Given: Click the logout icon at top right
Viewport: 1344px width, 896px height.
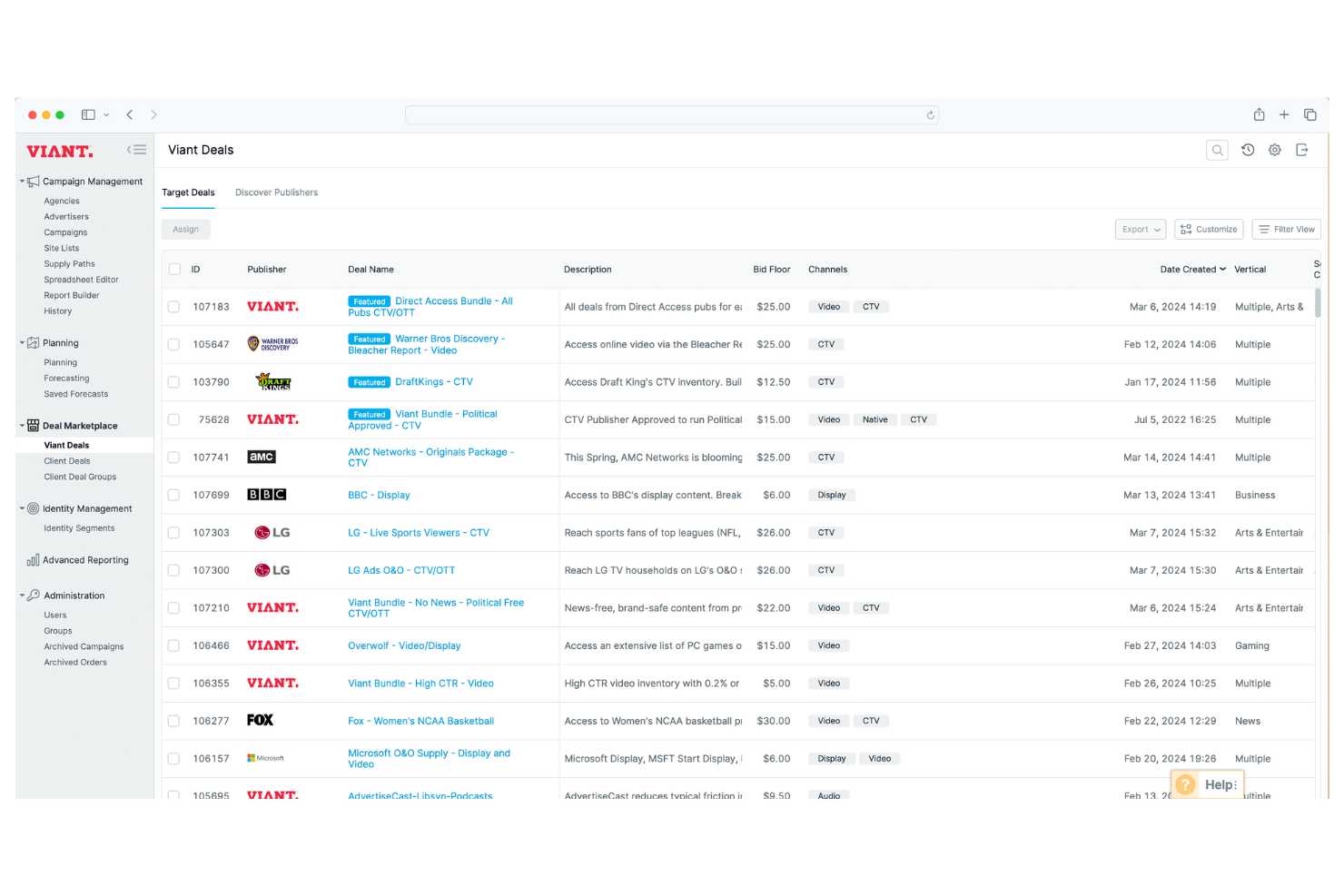Looking at the screenshot, I should coord(1302,150).
